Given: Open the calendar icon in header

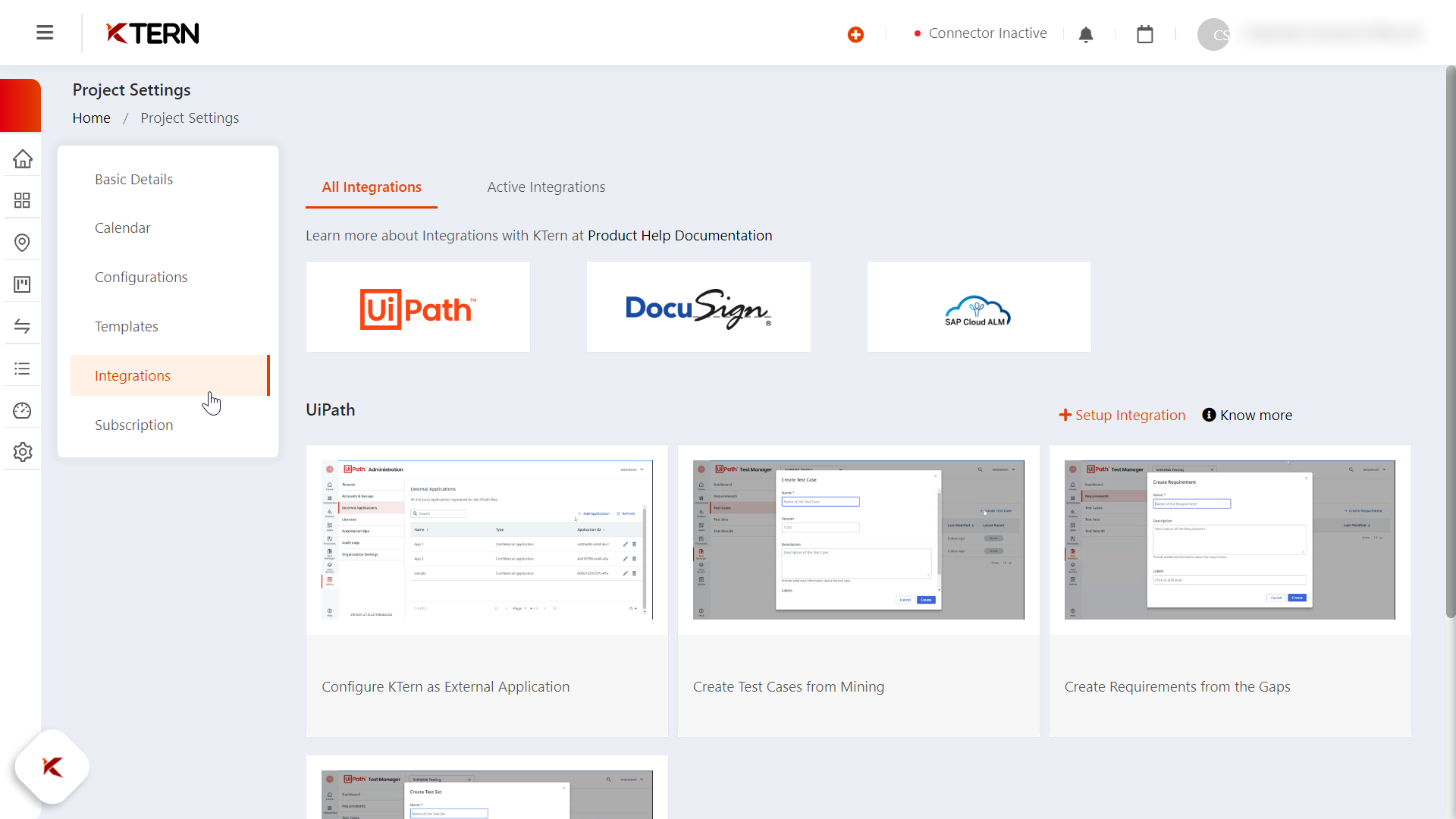Looking at the screenshot, I should pyautogui.click(x=1145, y=34).
